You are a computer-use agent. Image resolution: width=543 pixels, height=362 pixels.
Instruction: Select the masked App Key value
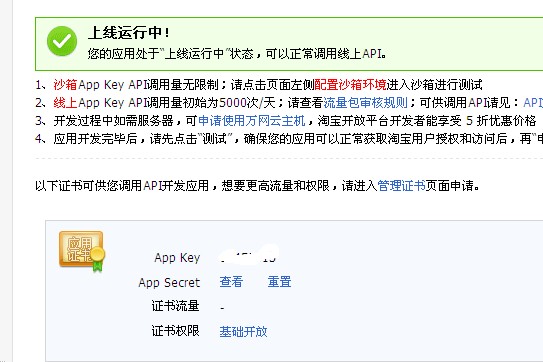coord(249,257)
